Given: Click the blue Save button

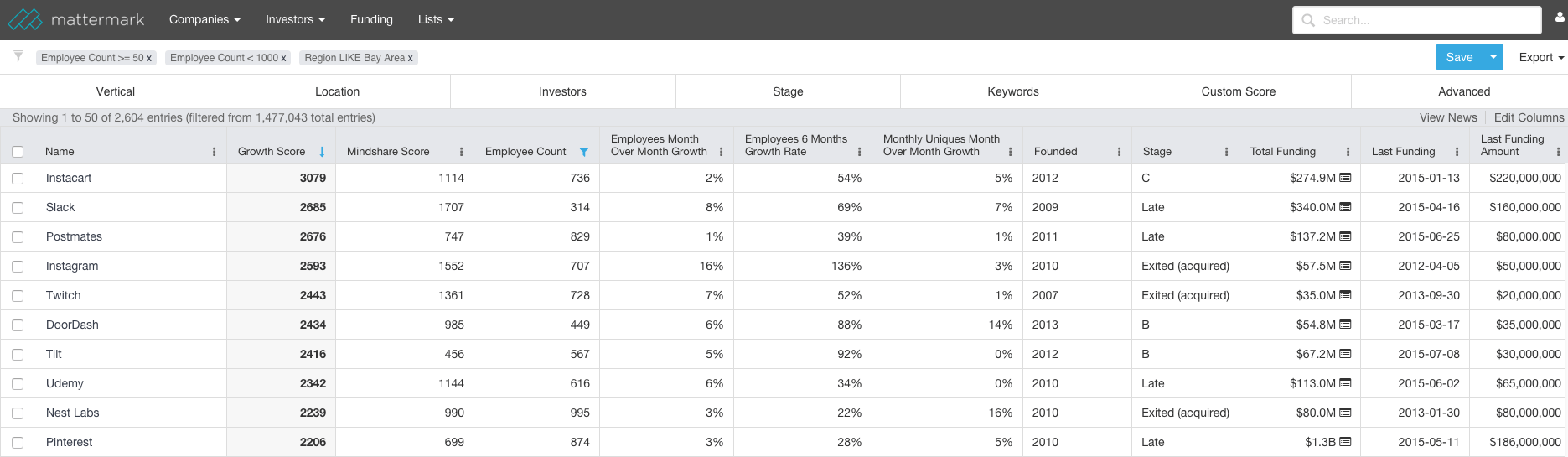Looking at the screenshot, I should 1460,57.
